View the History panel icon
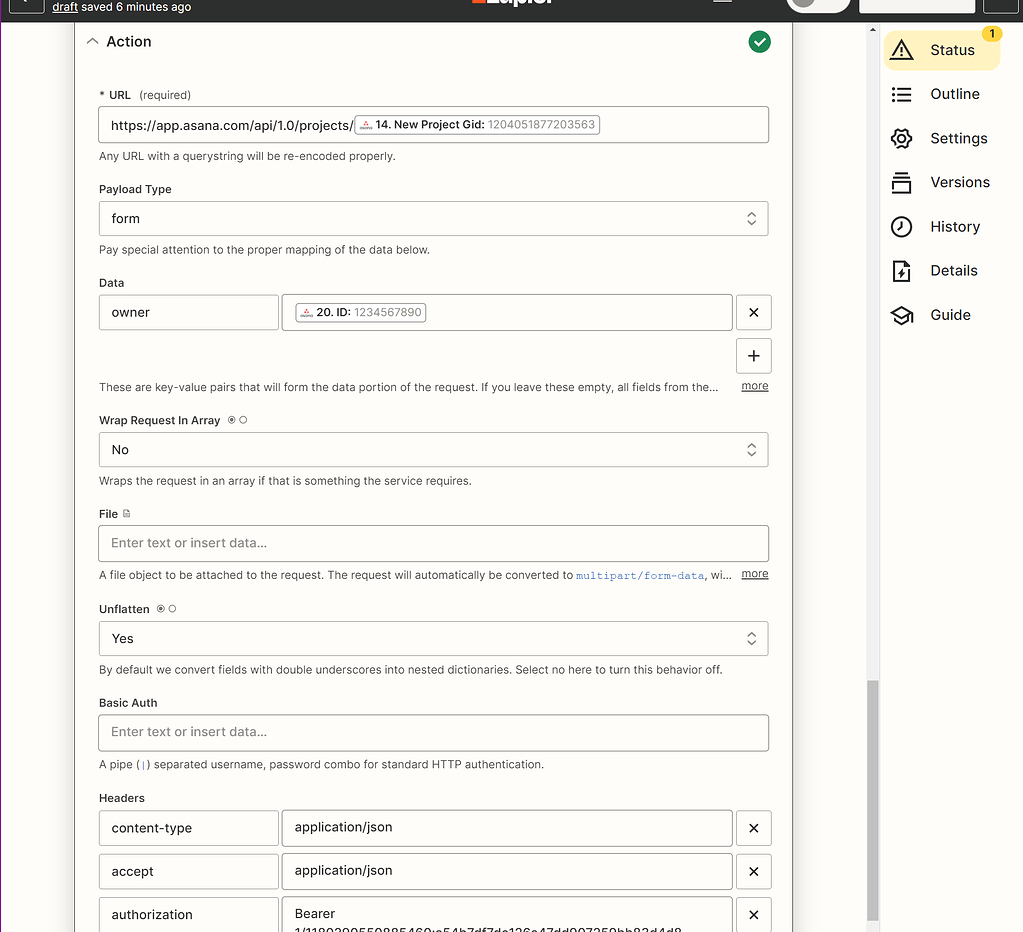The height and width of the screenshot is (932, 1023). tap(902, 226)
